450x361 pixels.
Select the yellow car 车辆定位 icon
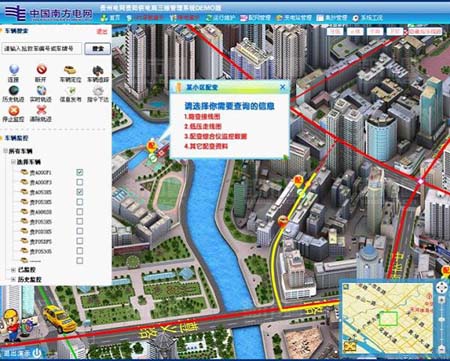coord(70,70)
